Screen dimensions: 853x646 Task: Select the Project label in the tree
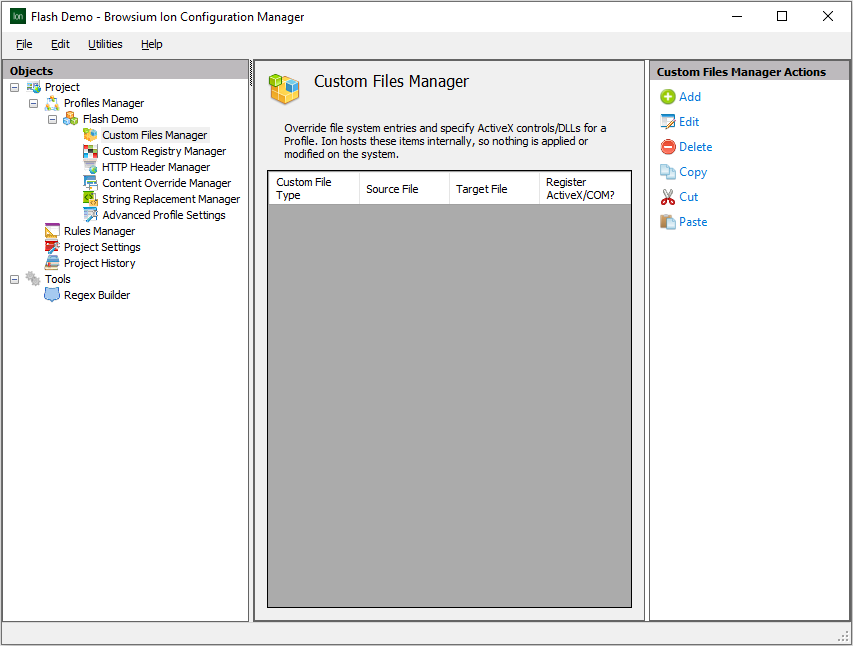click(62, 87)
